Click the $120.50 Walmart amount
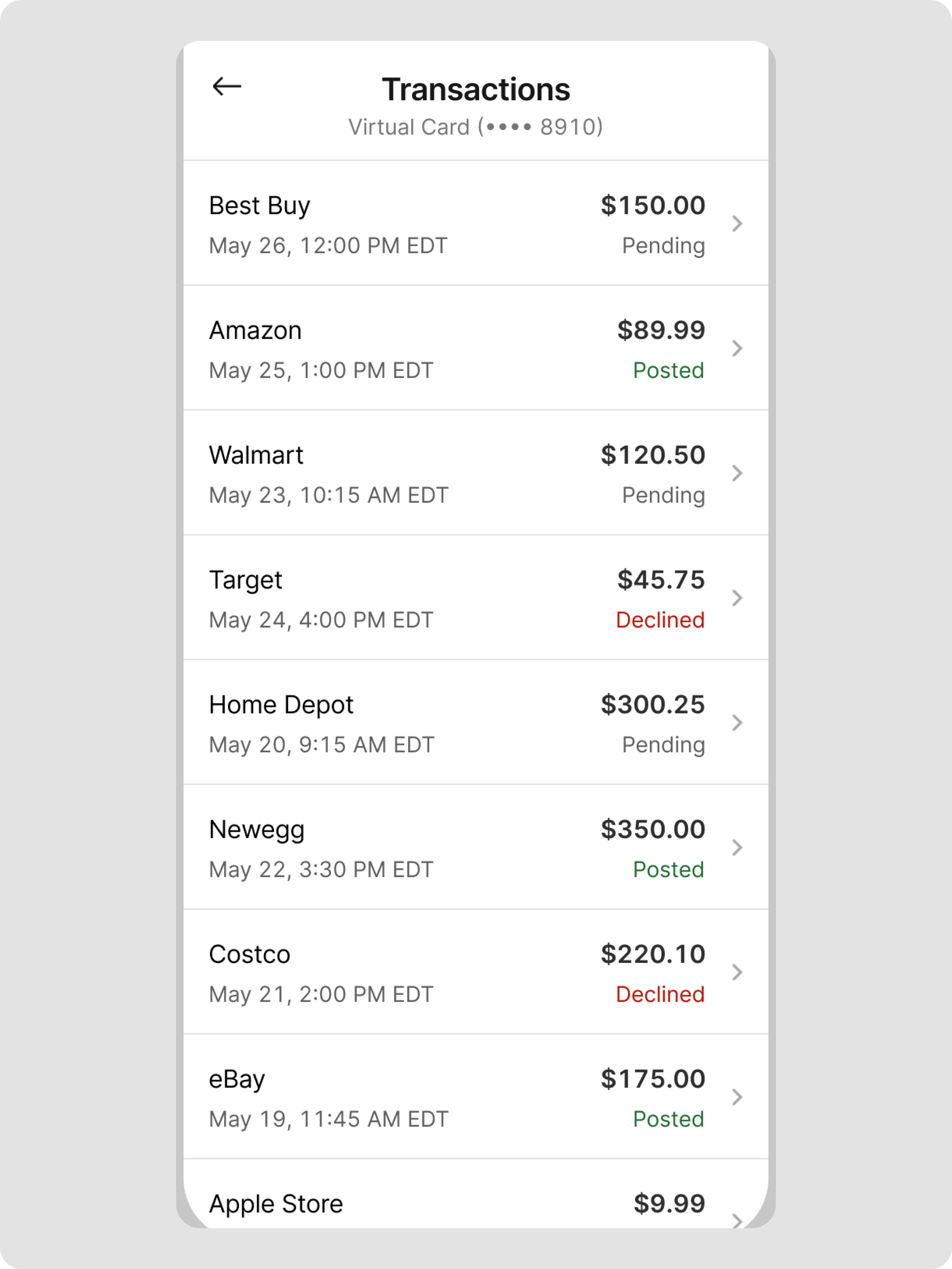 tap(653, 455)
